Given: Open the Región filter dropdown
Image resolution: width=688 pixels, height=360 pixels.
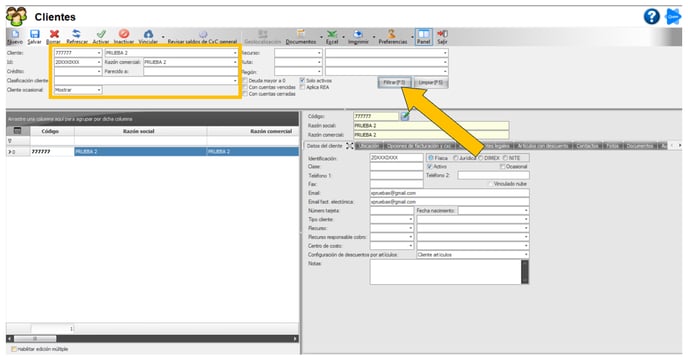Looking at the screenshot, I should pos(319,71).
